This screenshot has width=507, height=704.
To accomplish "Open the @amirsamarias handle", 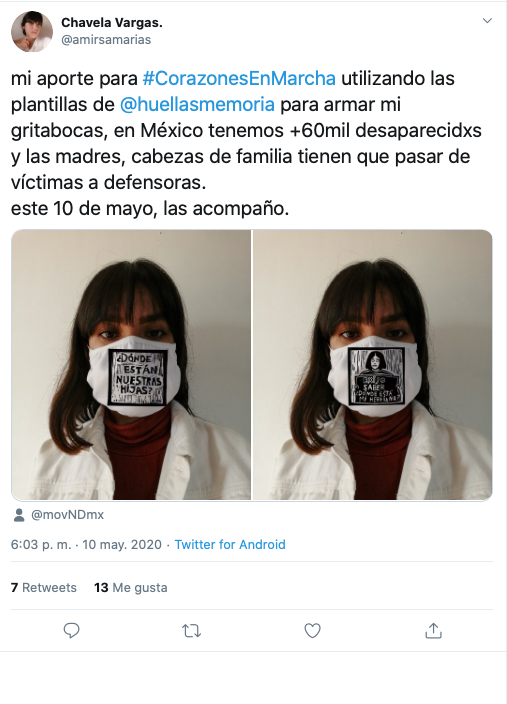I will (x=106, y=40).
